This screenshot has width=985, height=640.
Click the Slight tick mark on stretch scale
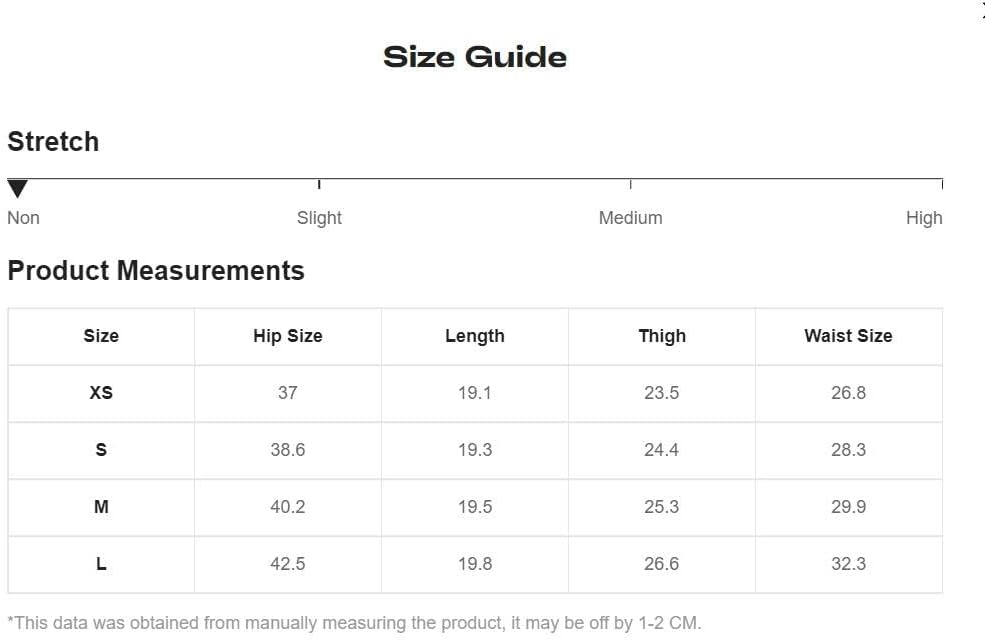click(x=319, y=184)
